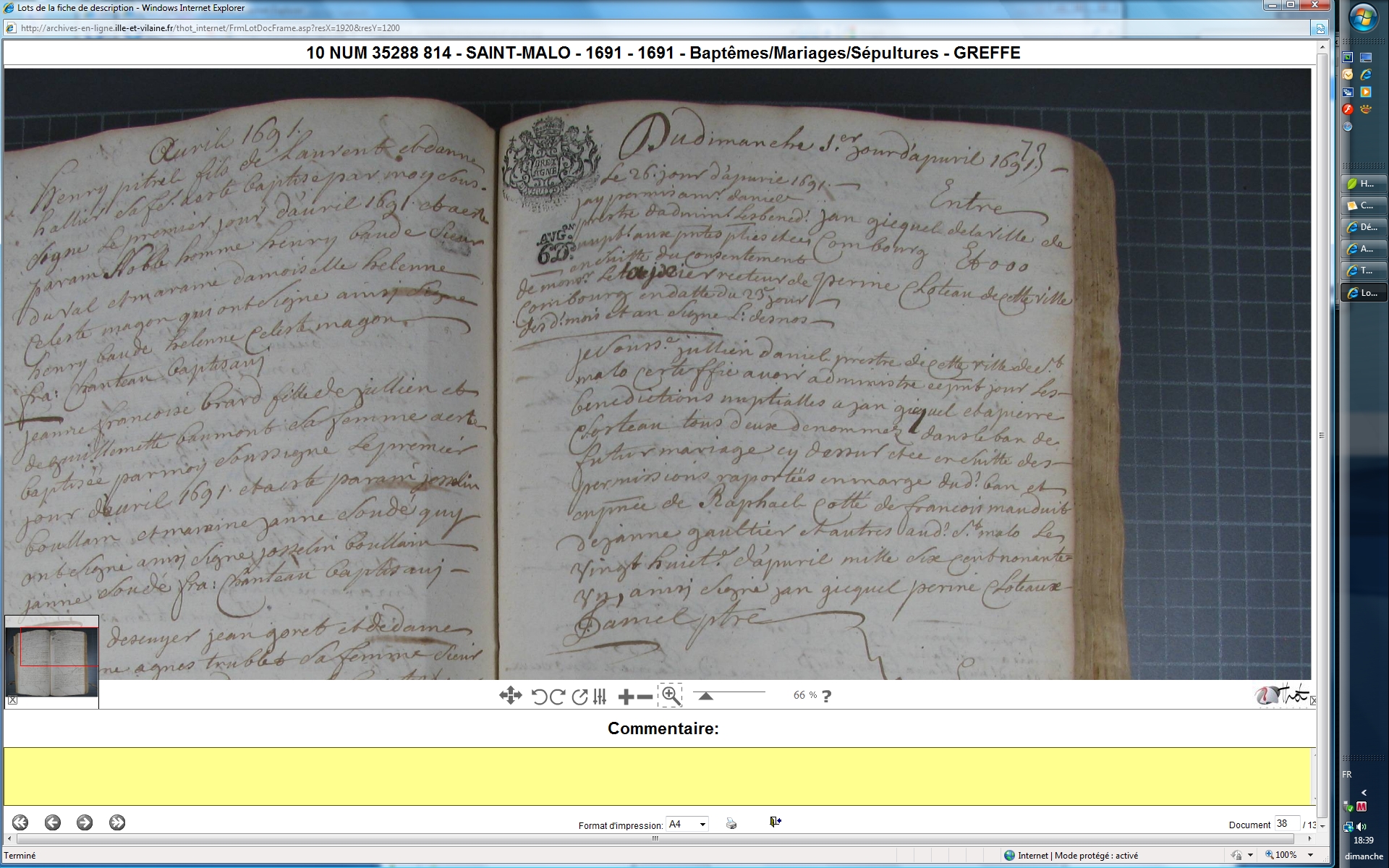Select the pan/move image tool
This screenshot has height=868, width=1389.
coord(510,696)
